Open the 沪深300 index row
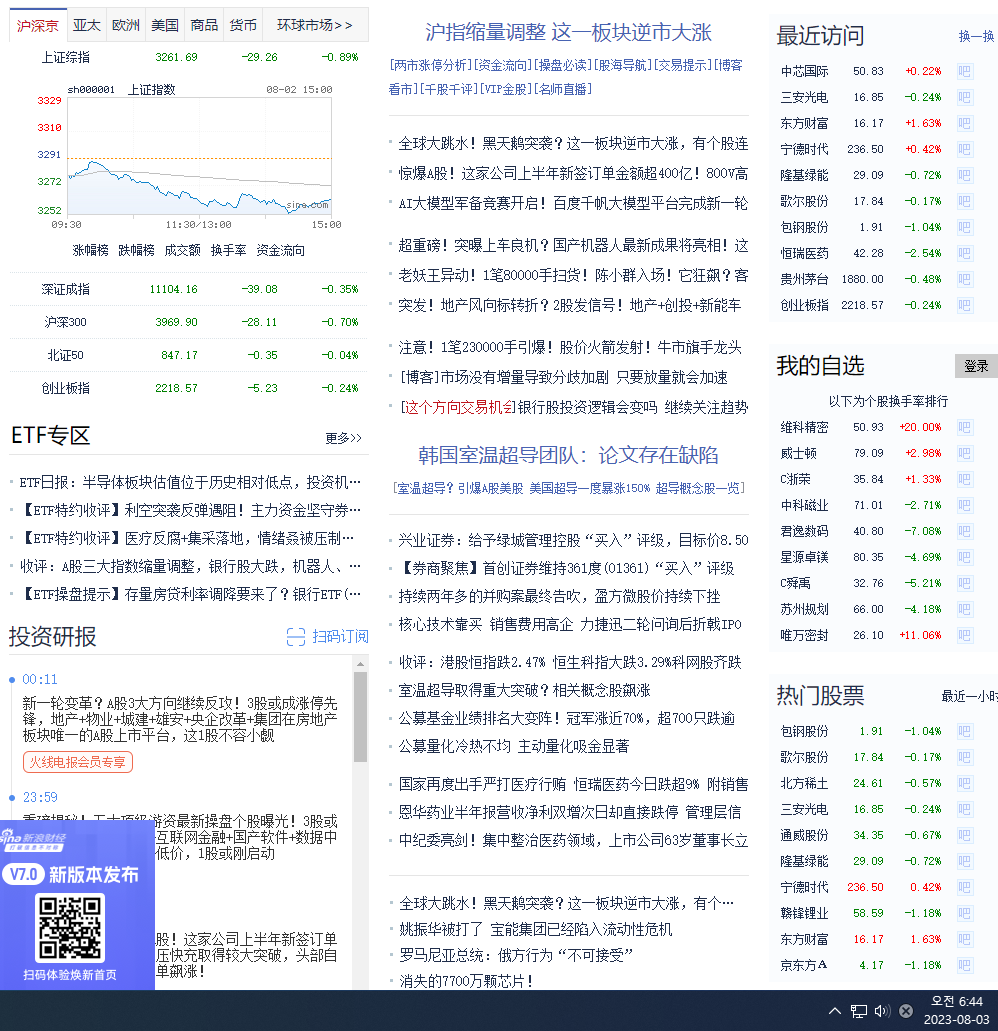 pyautogui.click(x=189, y=322)
